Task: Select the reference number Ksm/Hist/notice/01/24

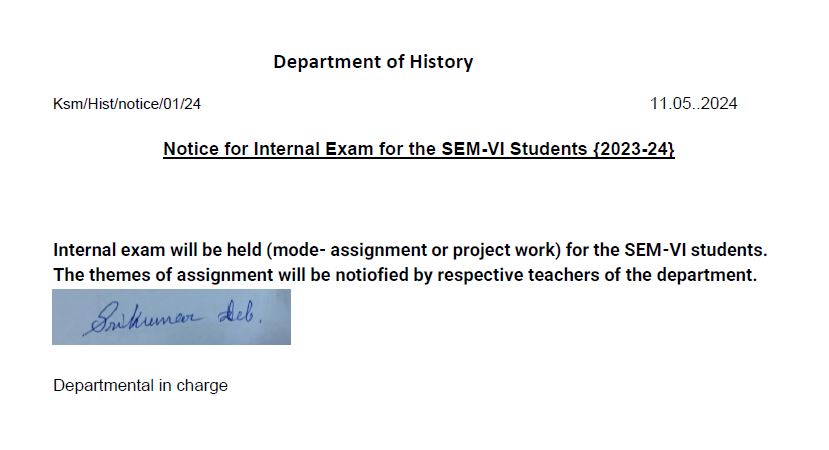Action: (x=127, y=104)
